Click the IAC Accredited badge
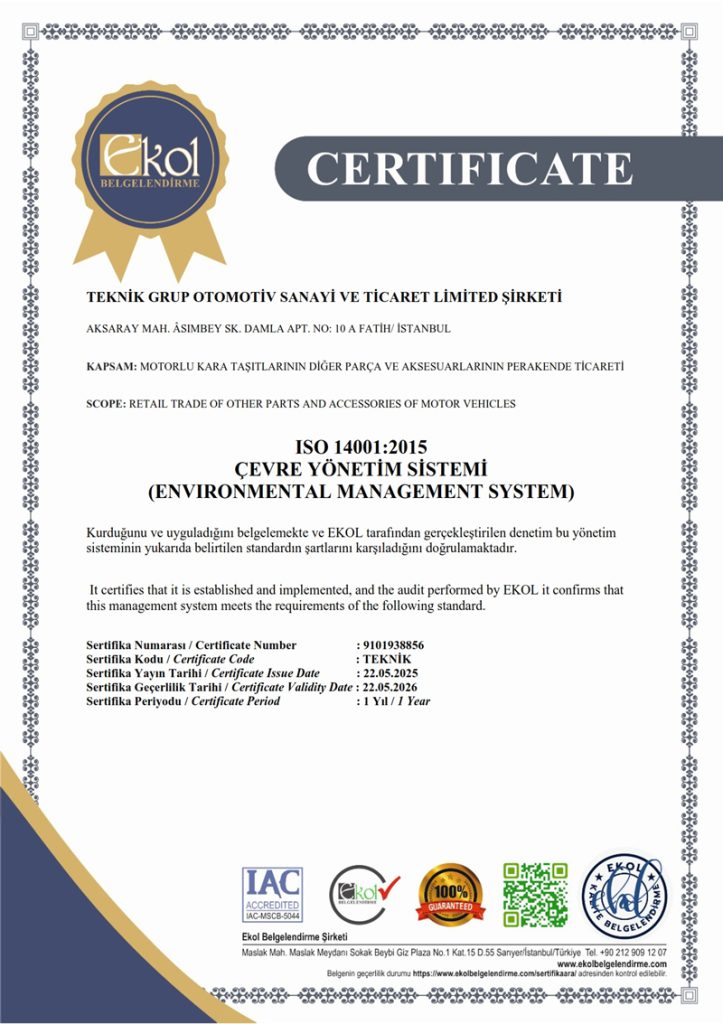The image size is (723, 1024). (x=272, y=894)
